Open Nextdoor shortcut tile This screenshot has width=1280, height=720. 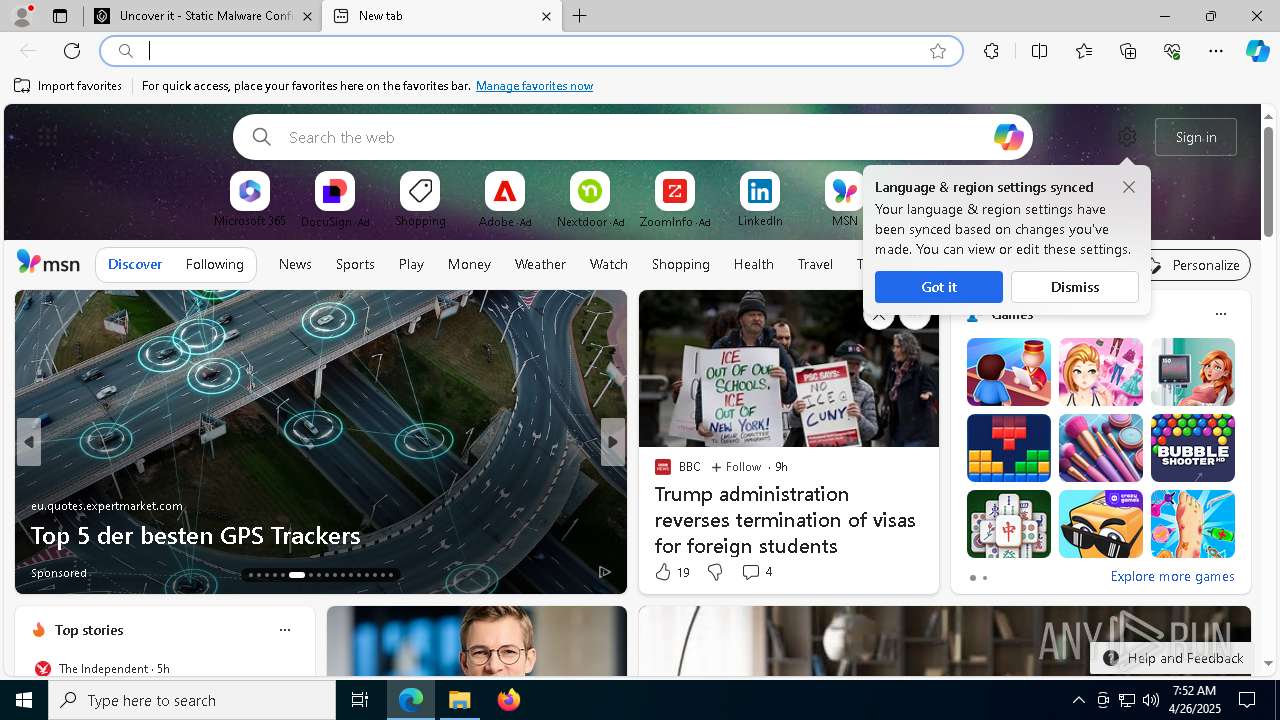coord(590,200)
